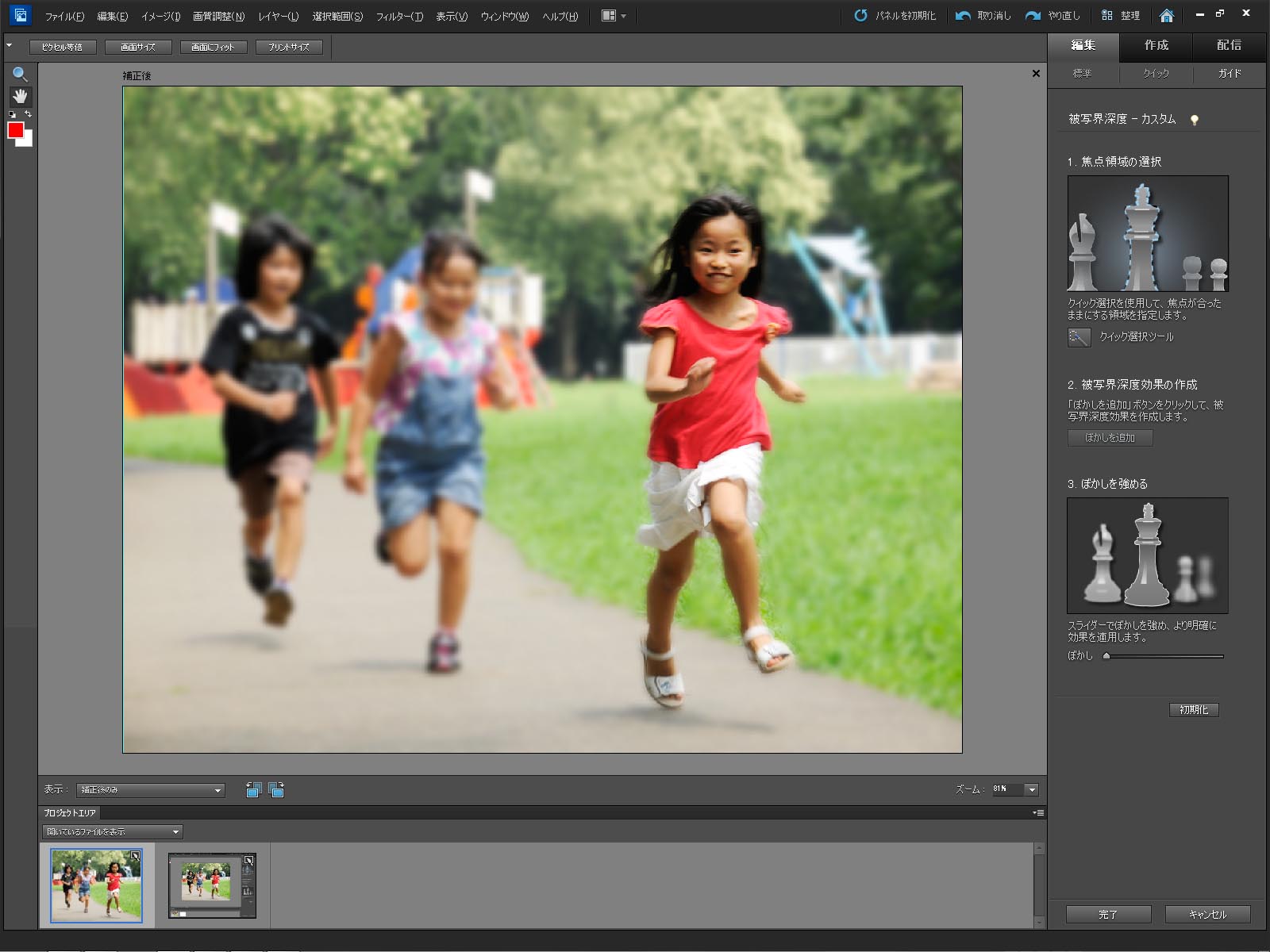The image size is (1270, 952).
Task: Open the レイヤー(L) menu
Action: click(x=278, y=16)
